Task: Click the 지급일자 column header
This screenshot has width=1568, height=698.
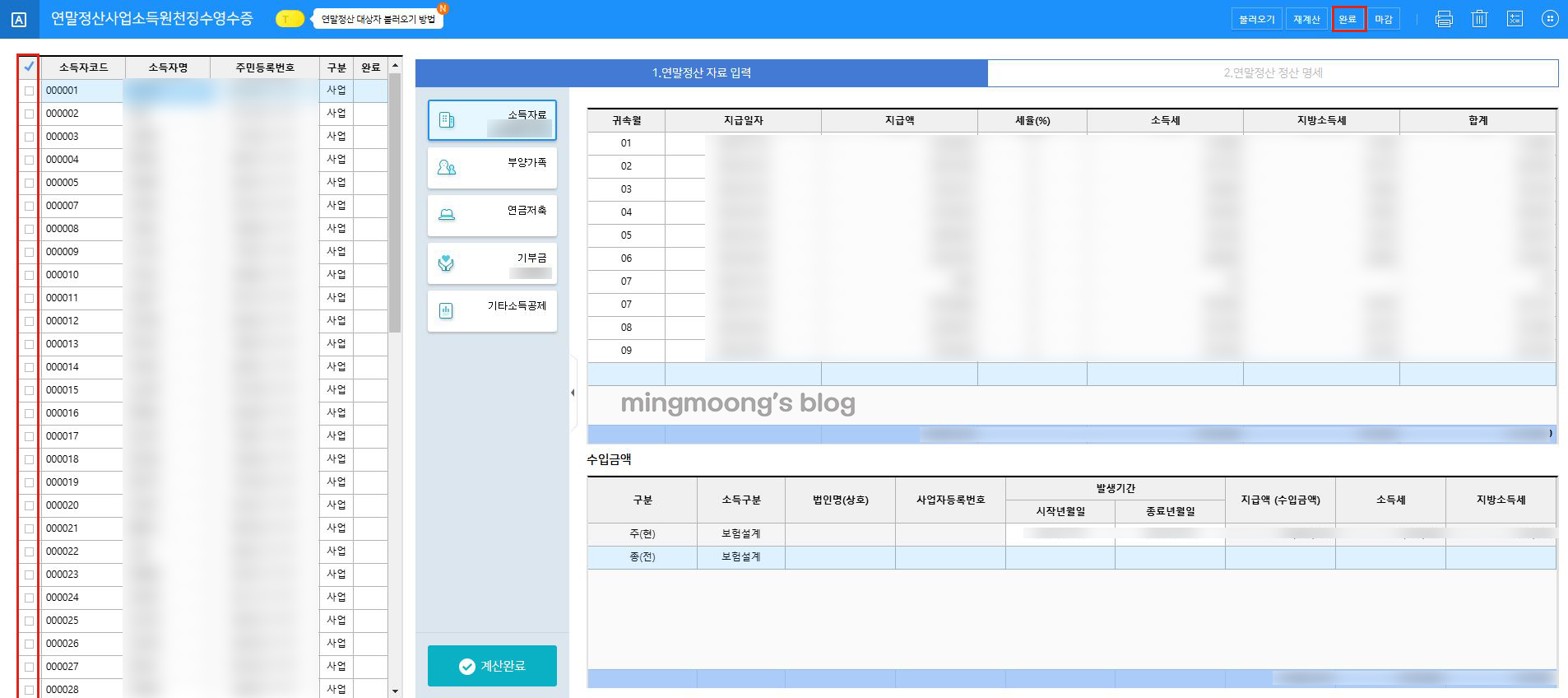Action: [743, 120]
